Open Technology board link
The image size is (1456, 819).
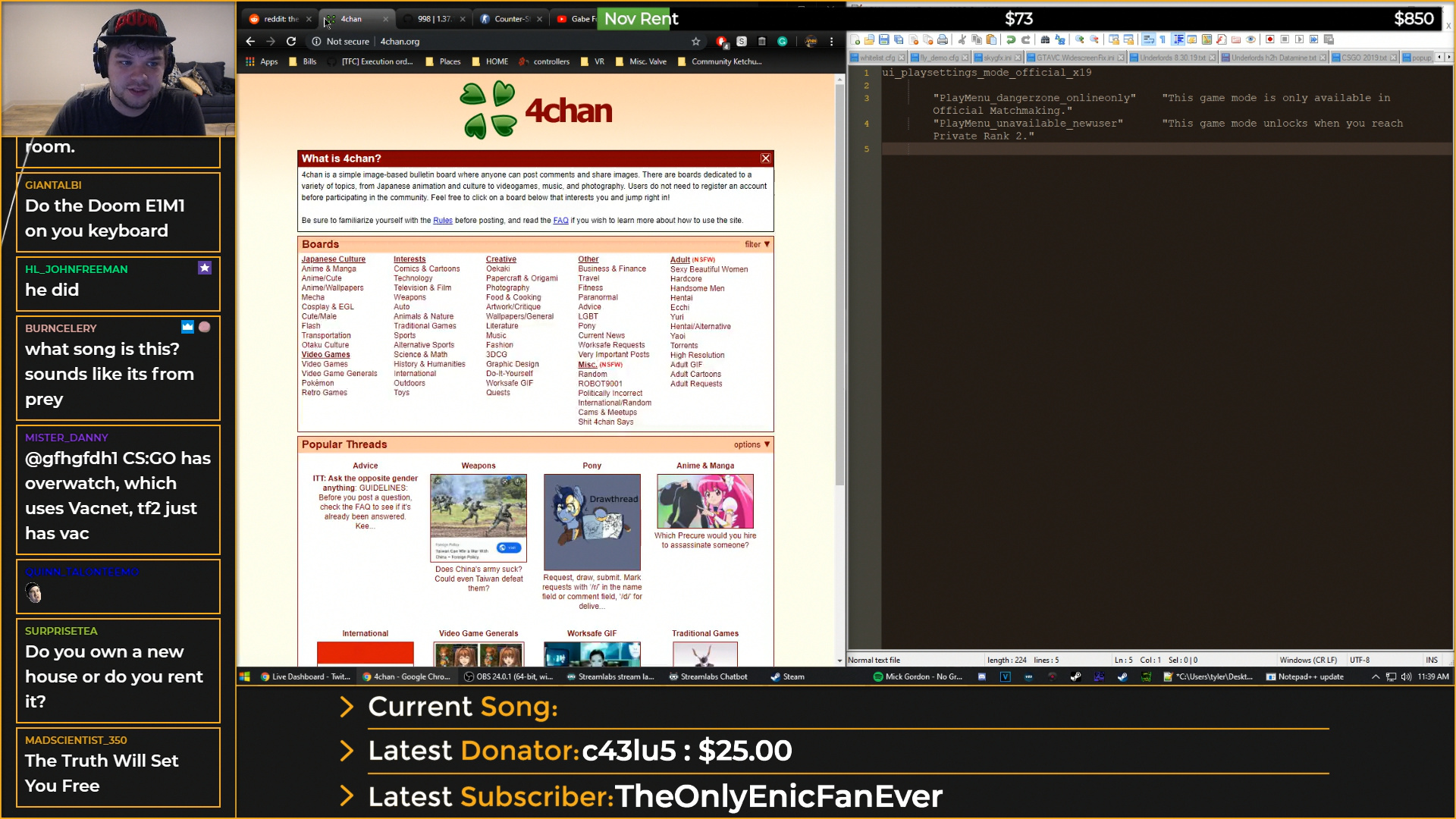click(x=413, y=279)
